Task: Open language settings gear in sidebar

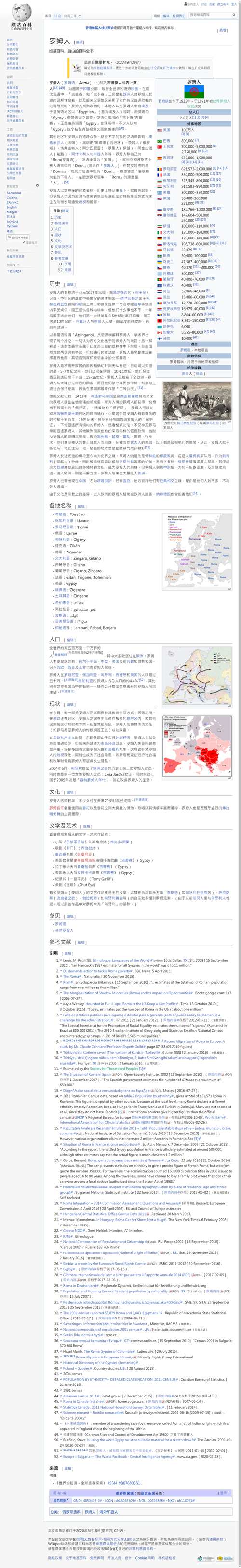Action: tap(37, 185)
